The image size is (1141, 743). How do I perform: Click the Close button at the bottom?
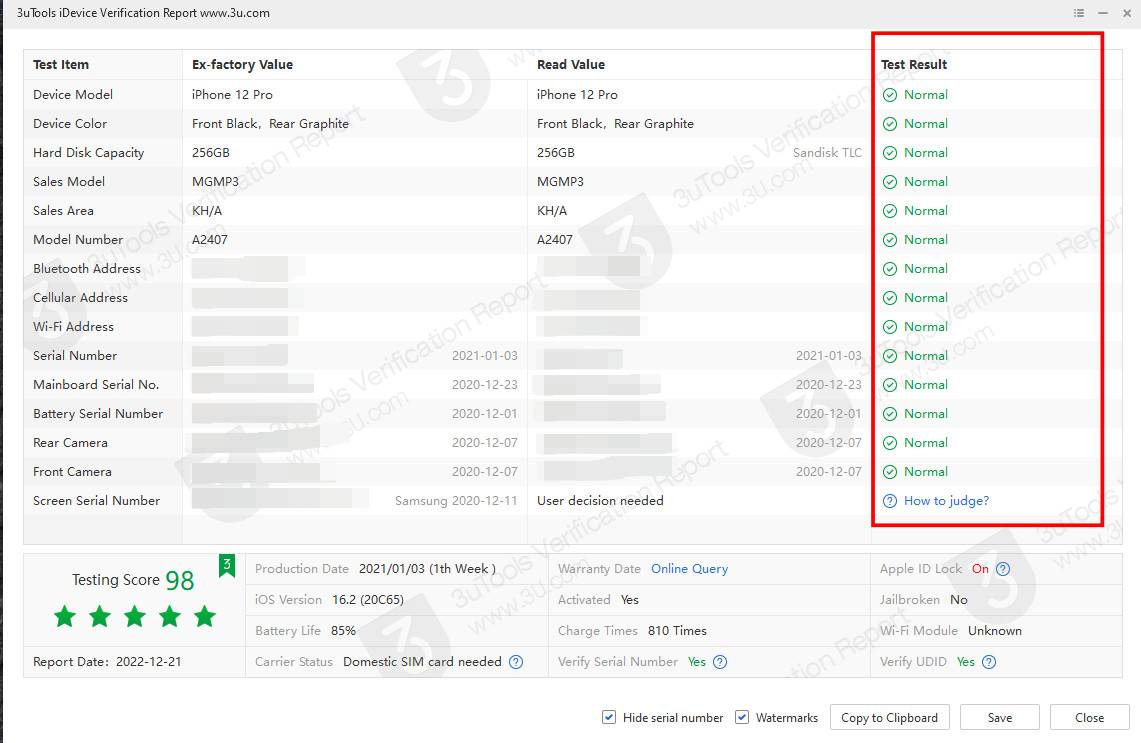click(1089, 718)
